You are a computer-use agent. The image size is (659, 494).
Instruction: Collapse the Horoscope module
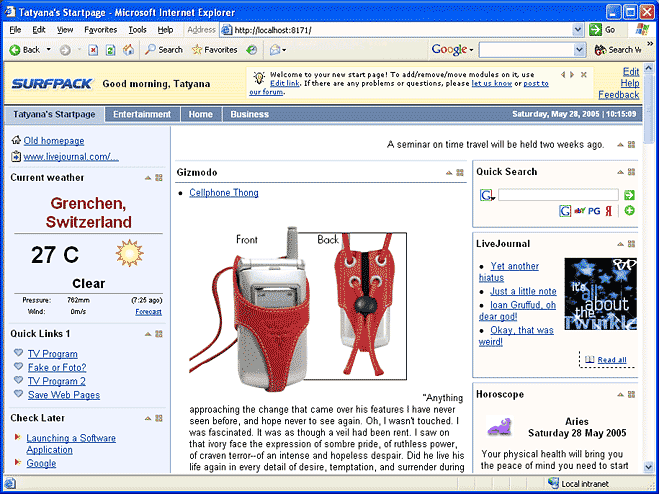(x=620, y=394)
